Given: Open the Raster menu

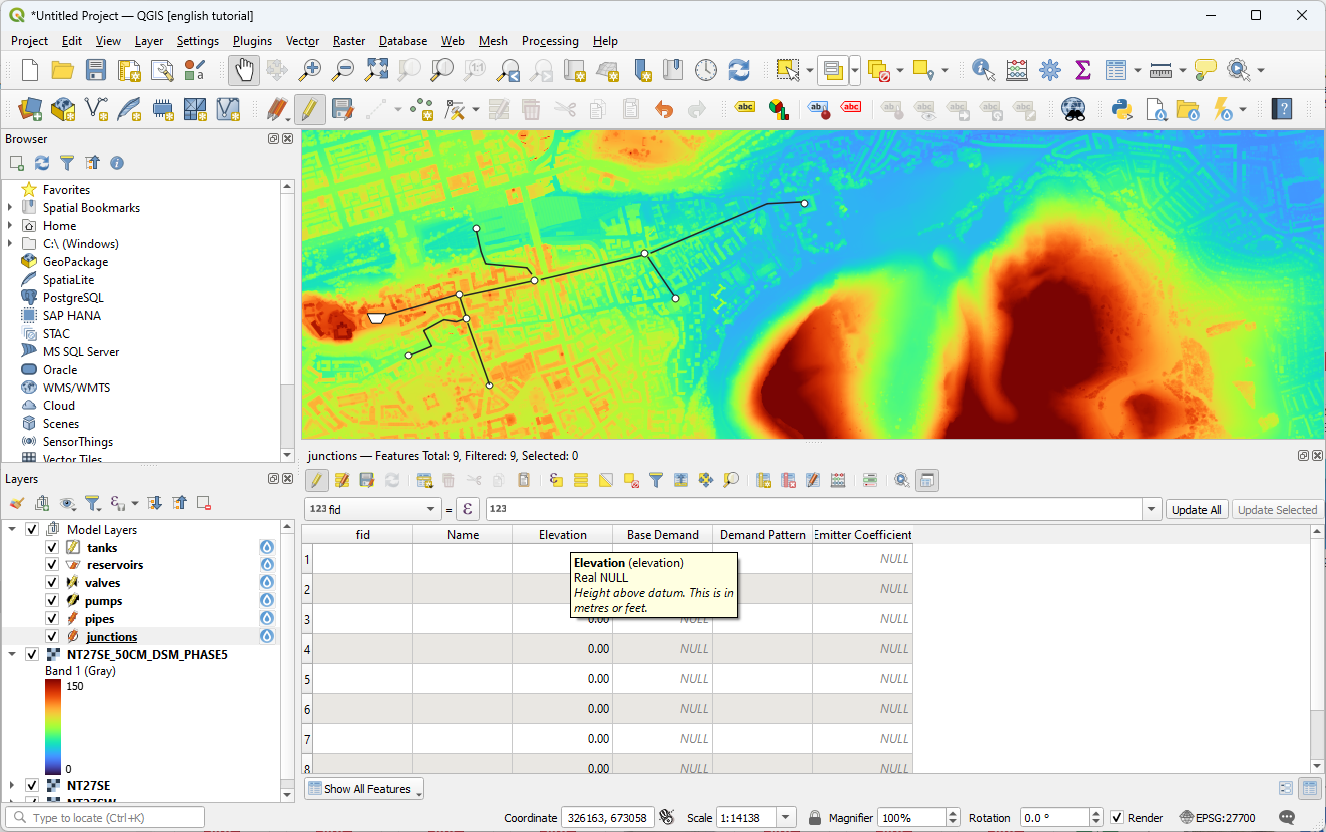Looking at the screenshot, I should (348, 41).
